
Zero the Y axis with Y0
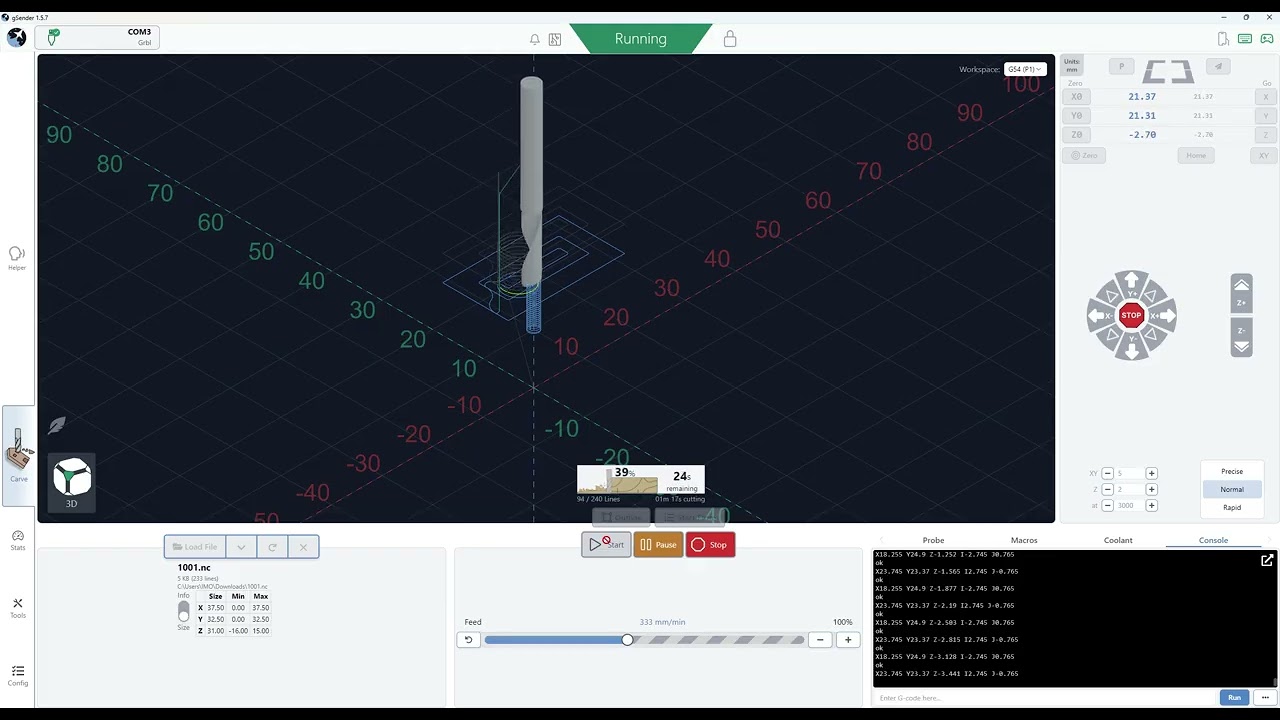coord(1076,115)
